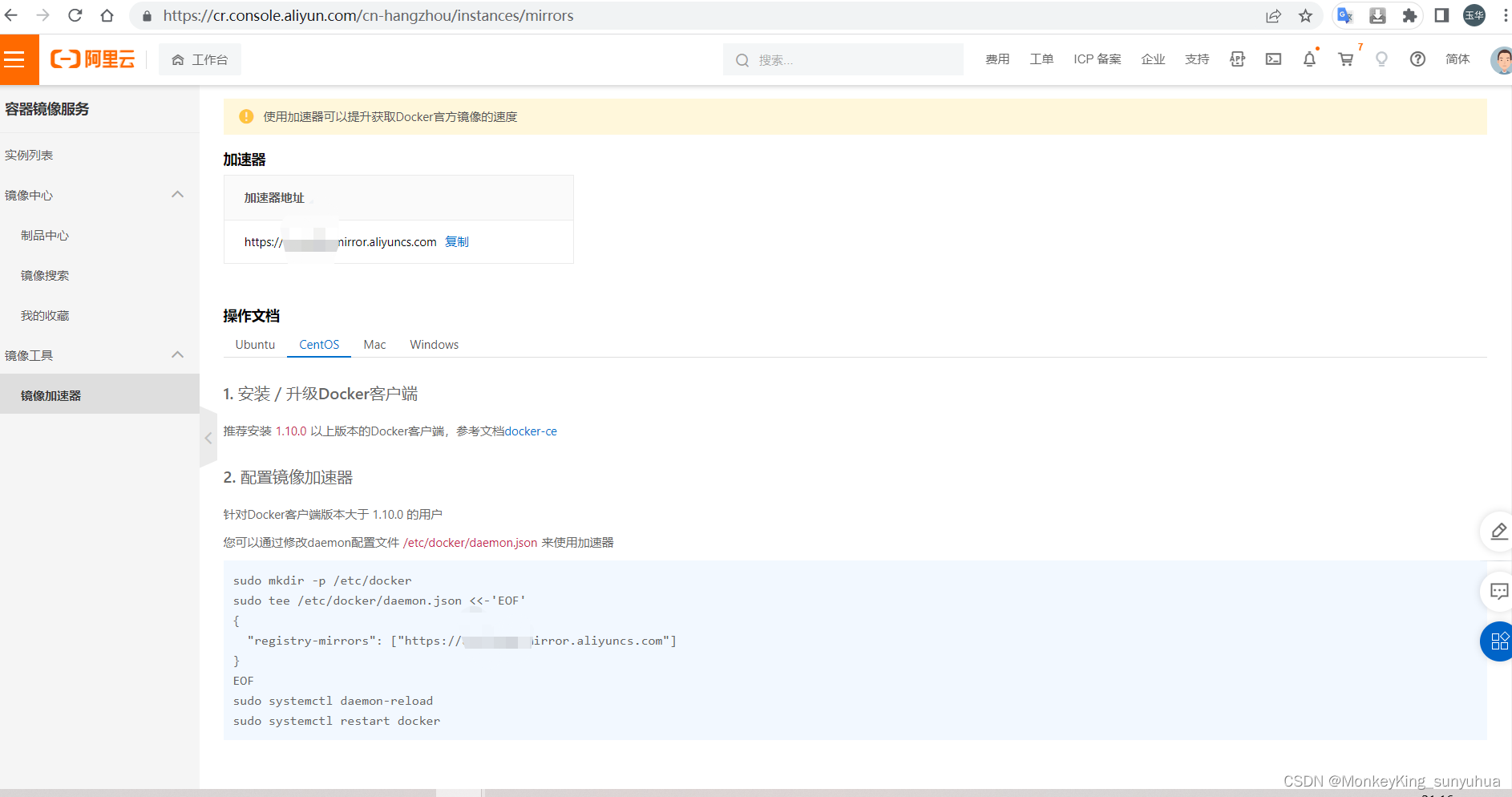Bookmark this page with the star
1512x797 pixels.
click(1306, 16)
